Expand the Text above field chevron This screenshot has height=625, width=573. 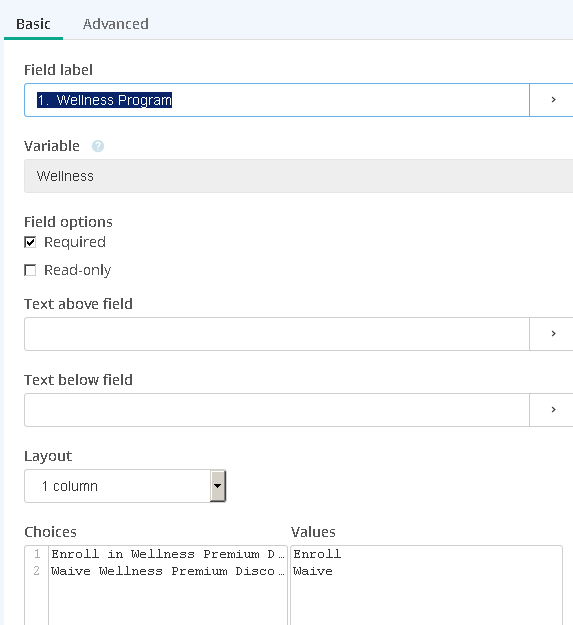(x=553, y=334)
